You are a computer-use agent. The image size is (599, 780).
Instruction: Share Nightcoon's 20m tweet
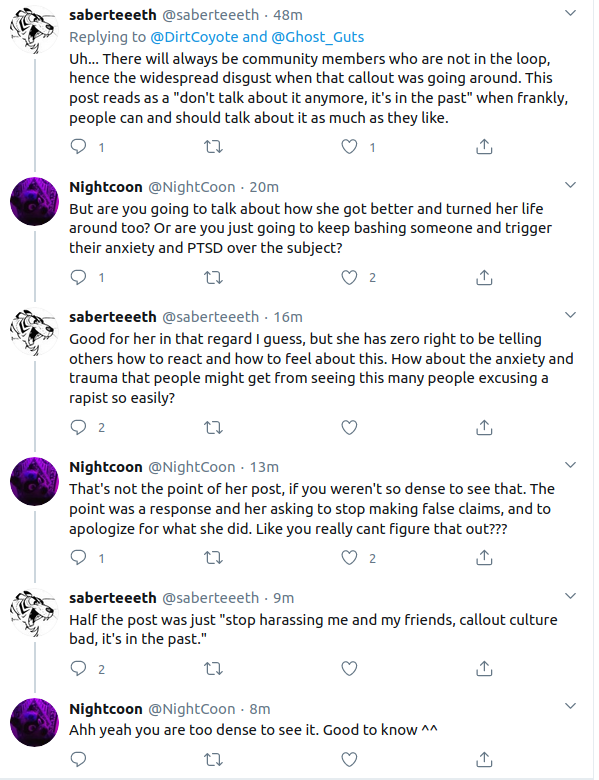tap(484, 277)
